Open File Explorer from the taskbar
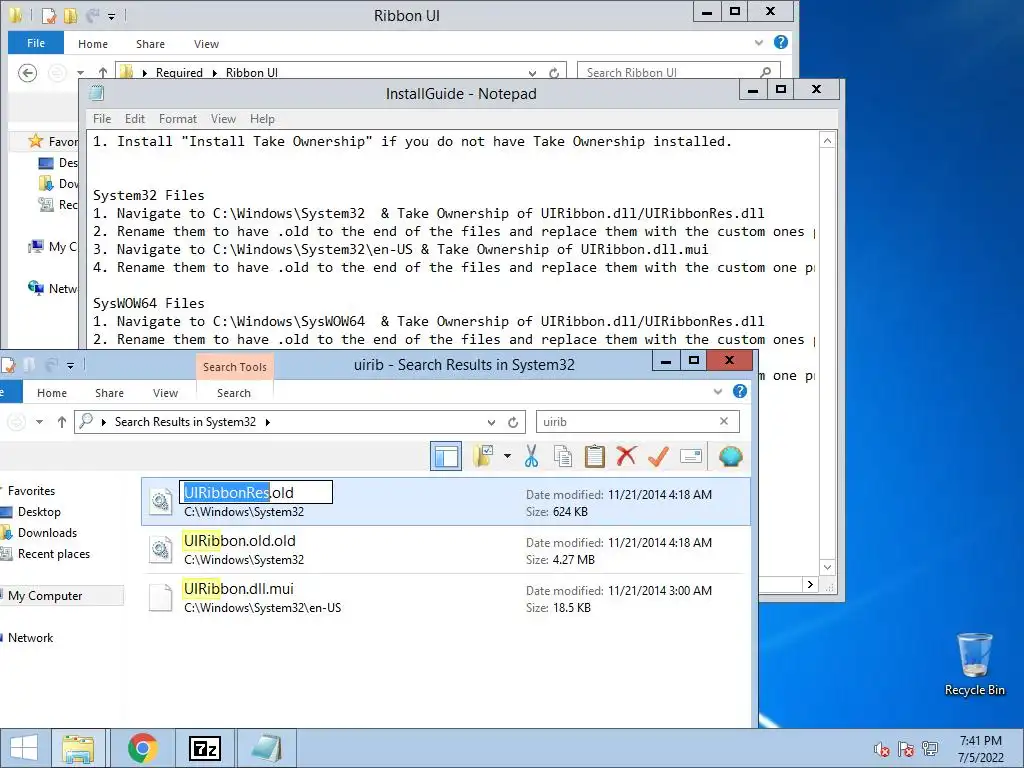 click(78, 748)
